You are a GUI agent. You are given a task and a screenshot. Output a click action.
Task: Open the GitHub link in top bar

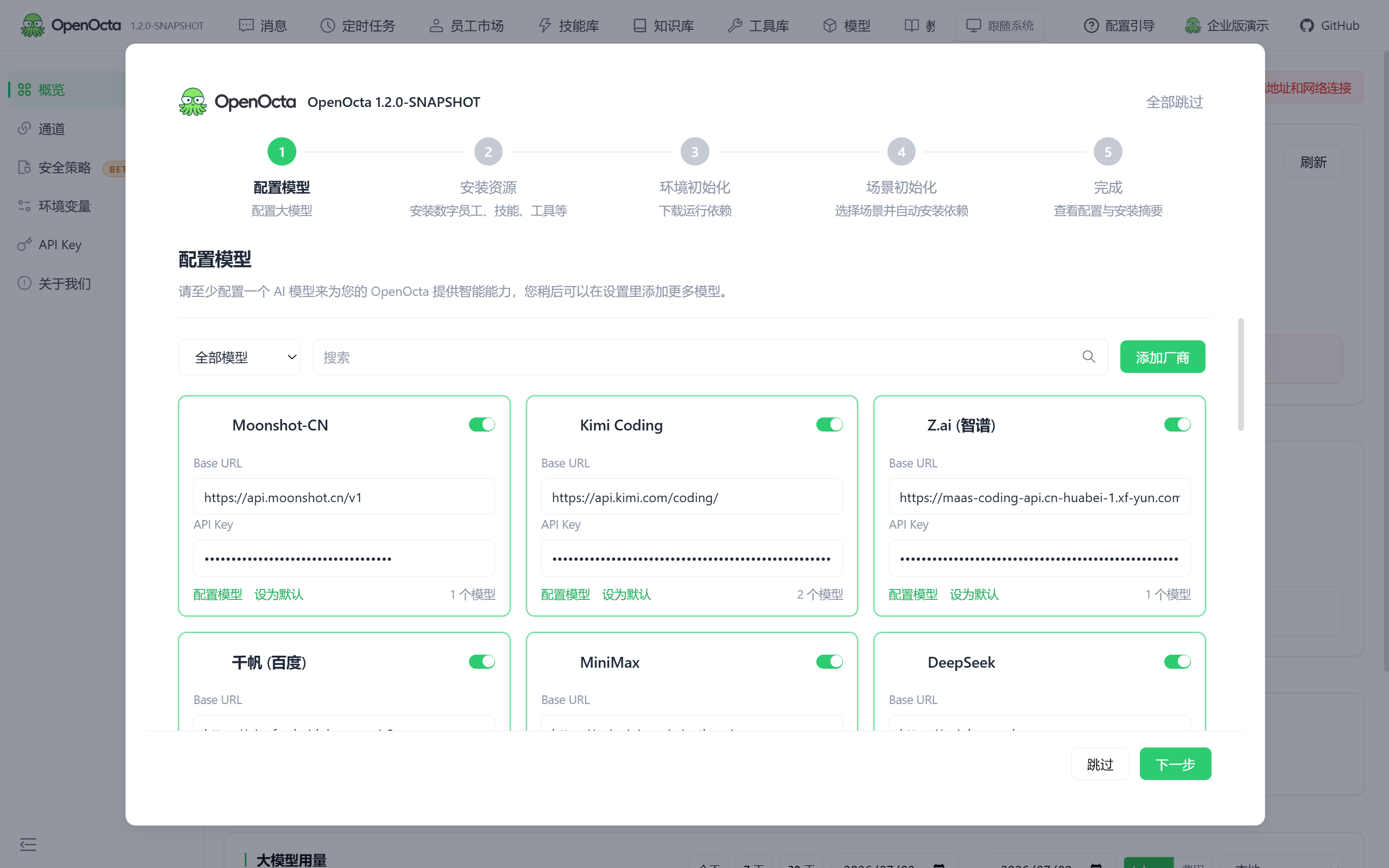pyautogui.click(x=1329, y=26)
